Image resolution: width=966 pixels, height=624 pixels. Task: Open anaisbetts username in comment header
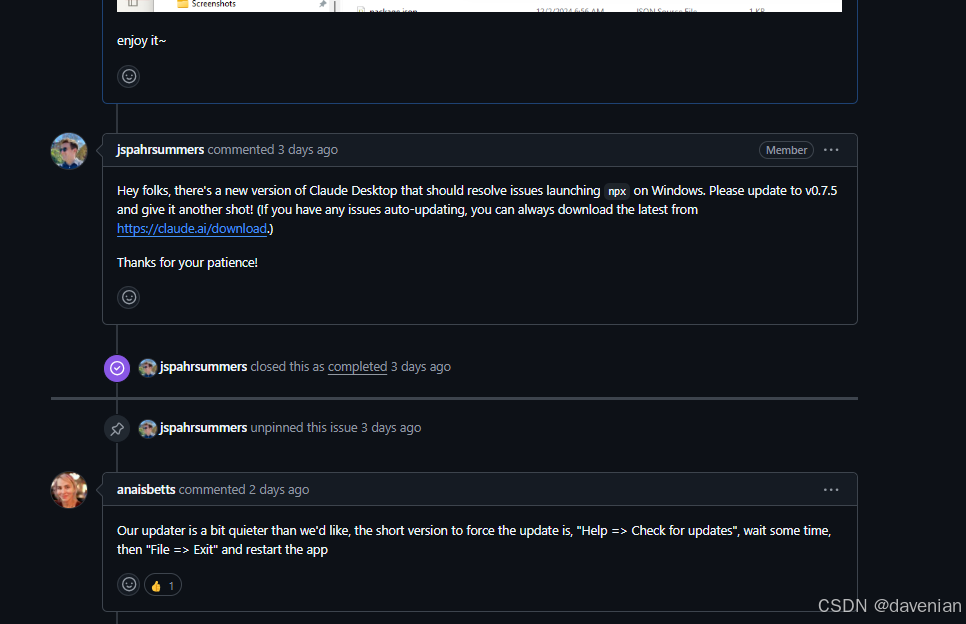pyautogui.click(x=146, y=490)
